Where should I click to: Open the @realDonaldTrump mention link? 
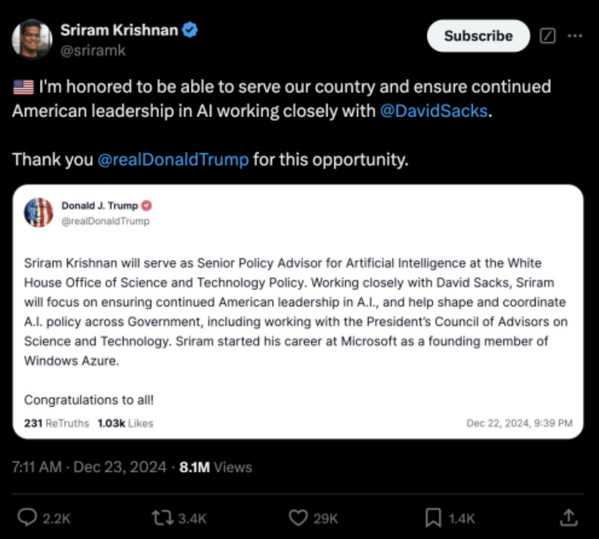173,159
